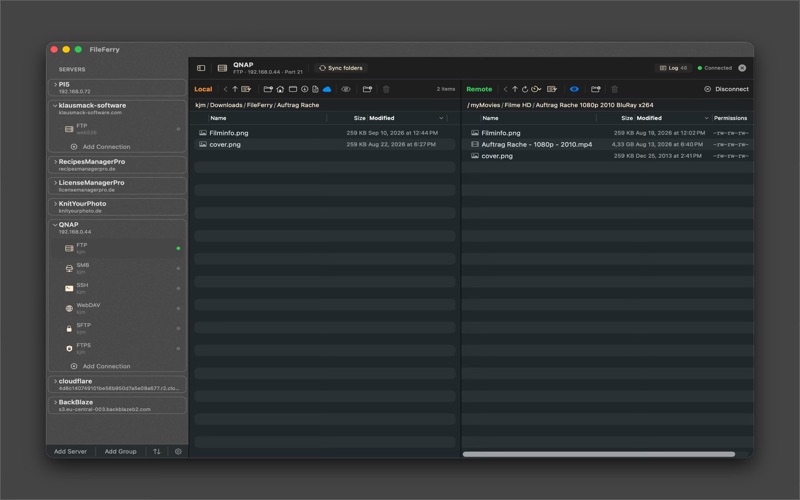Toggle hidden files in Local pane
This screenshot has height=500, width=800.
tap(346, 89)
